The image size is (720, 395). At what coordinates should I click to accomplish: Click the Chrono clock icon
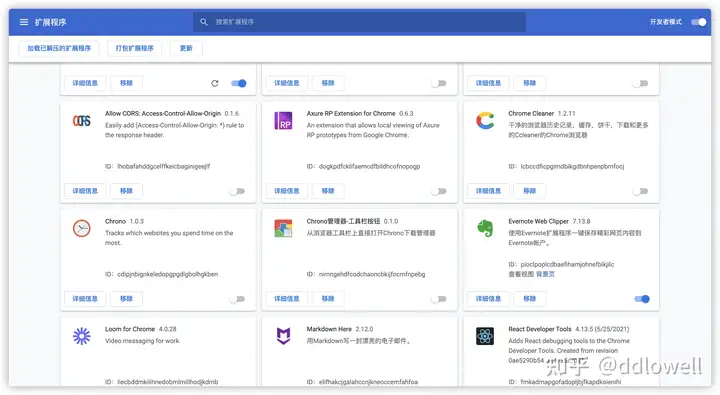click(x=82, y=228)
